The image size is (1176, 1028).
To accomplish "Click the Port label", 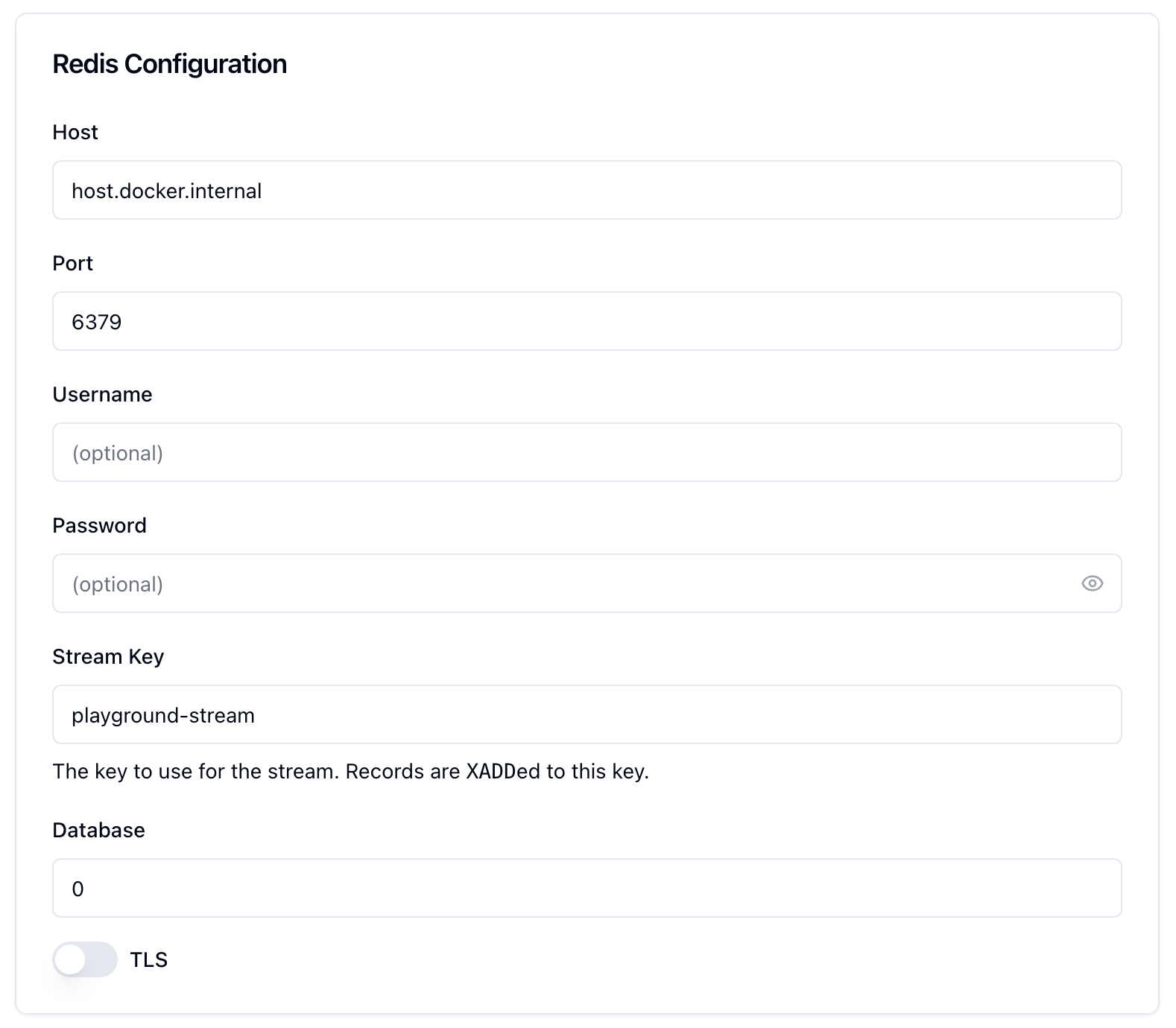I will 72,263.
